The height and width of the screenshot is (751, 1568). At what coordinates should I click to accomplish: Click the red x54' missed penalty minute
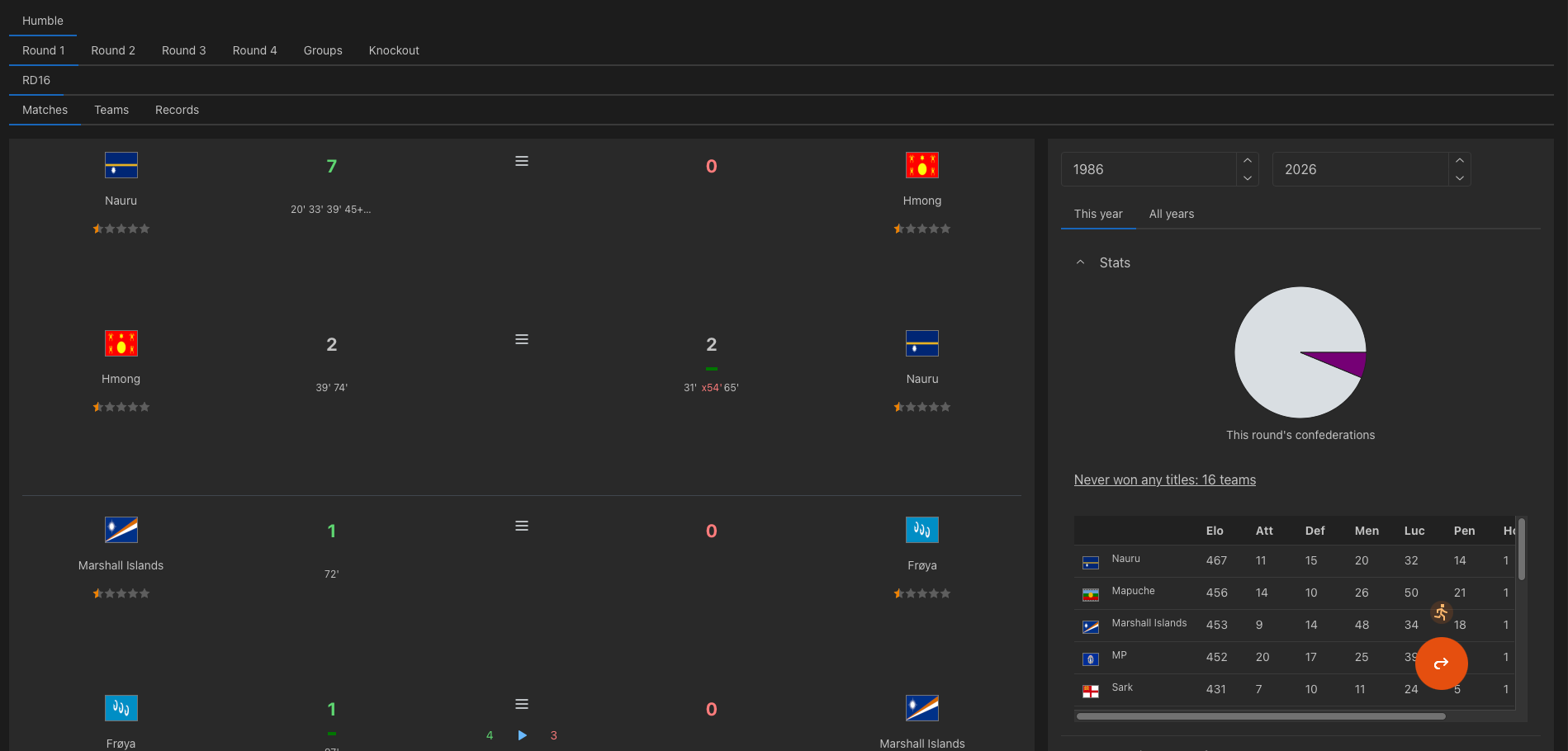tap(712, 388)
